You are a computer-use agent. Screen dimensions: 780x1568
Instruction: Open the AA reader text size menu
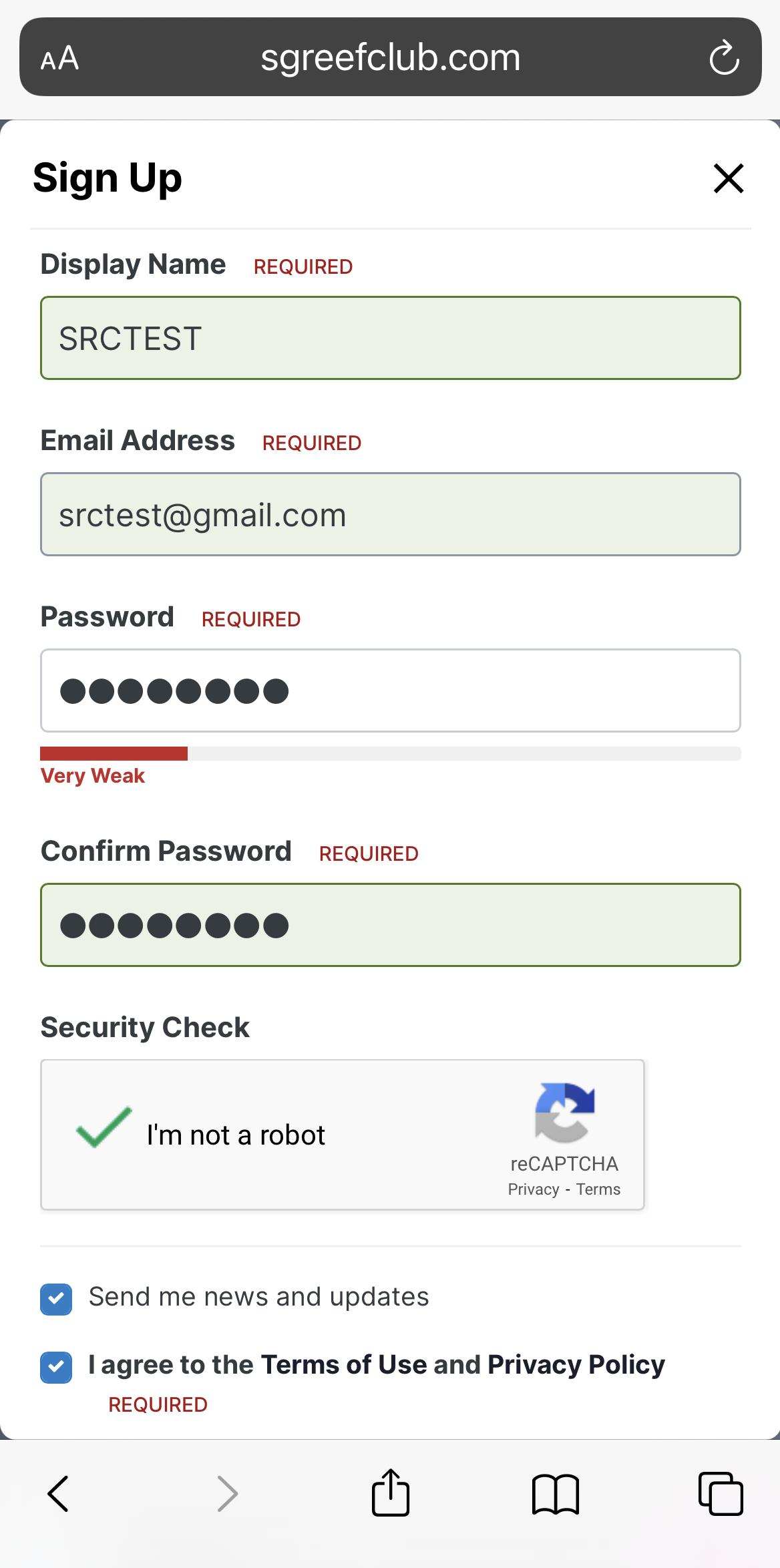pos(59,58)
